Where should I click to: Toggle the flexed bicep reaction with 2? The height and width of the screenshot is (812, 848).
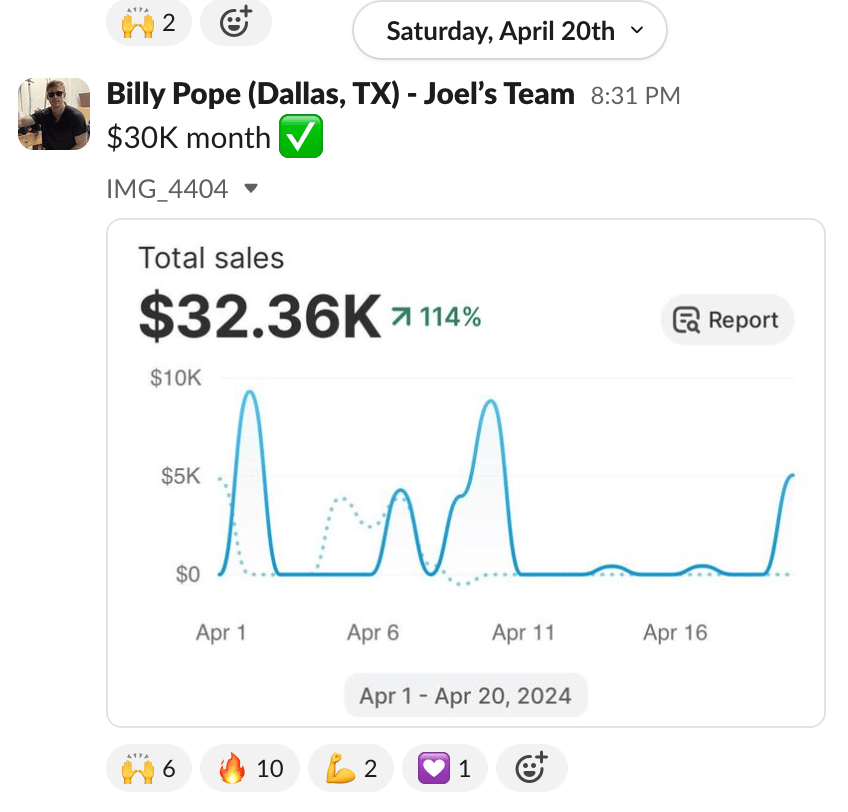350,768
